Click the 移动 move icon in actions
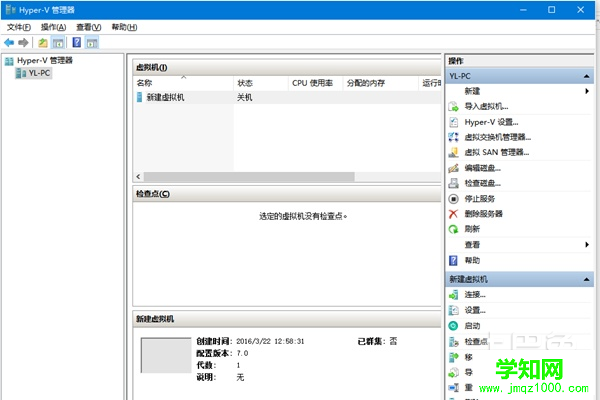Viewport: 600px width, 400px height. coord(453,357)
